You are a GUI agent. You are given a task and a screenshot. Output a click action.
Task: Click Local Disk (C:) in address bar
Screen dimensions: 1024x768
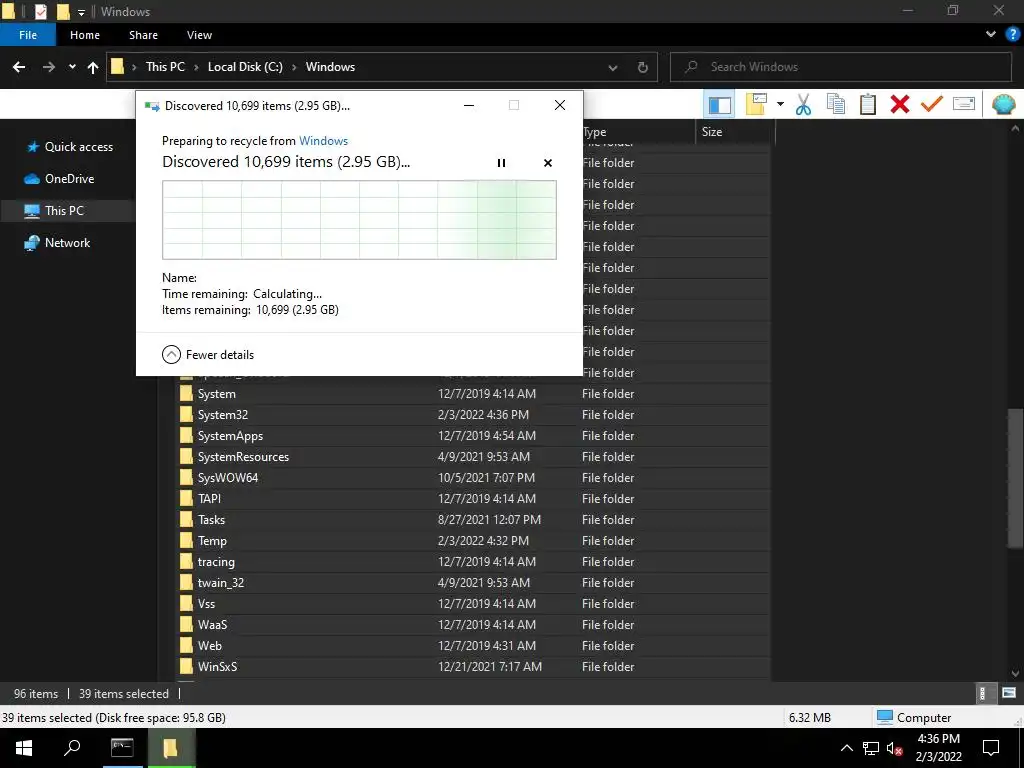point(245,67)
